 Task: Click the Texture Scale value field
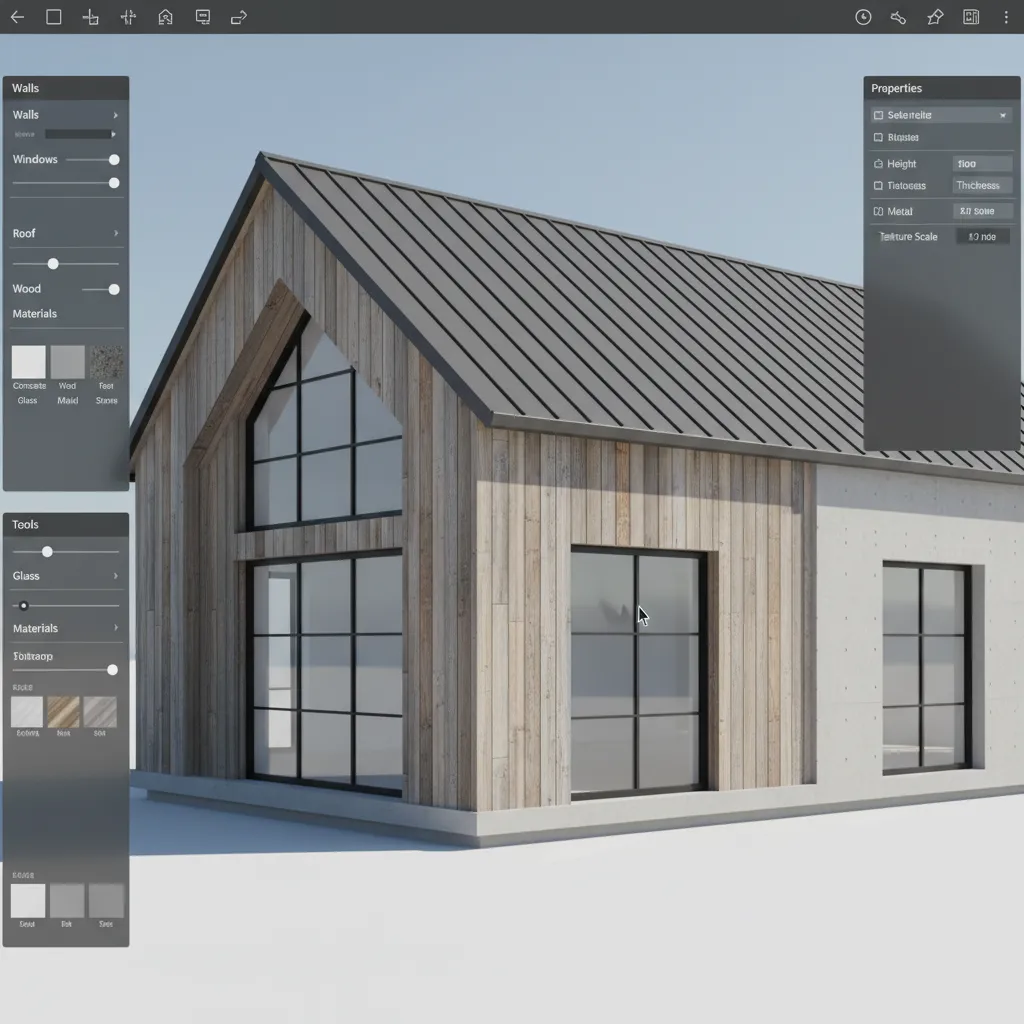[982, 236]
